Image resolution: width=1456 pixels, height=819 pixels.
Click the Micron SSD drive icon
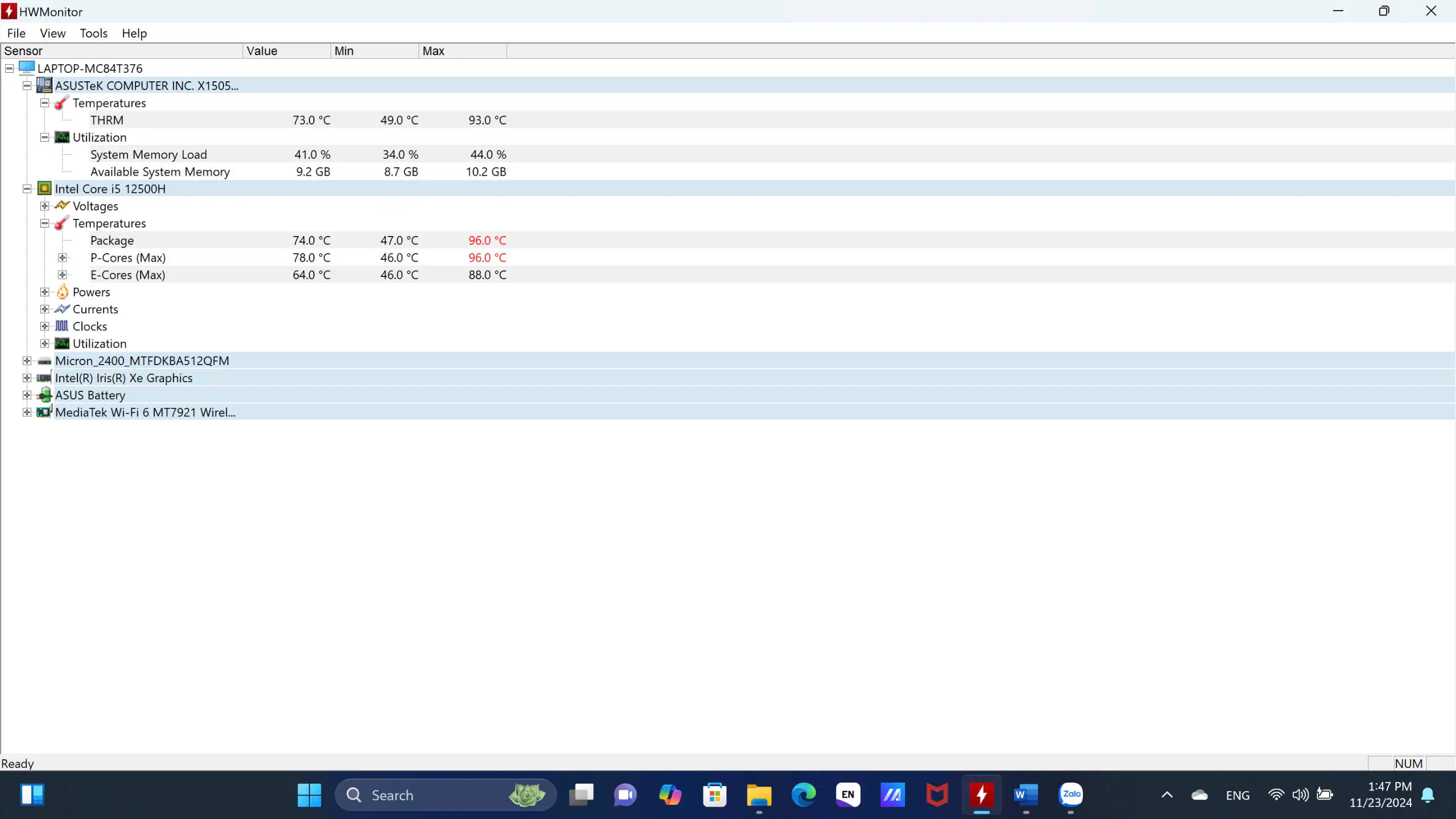click(44, 361)
